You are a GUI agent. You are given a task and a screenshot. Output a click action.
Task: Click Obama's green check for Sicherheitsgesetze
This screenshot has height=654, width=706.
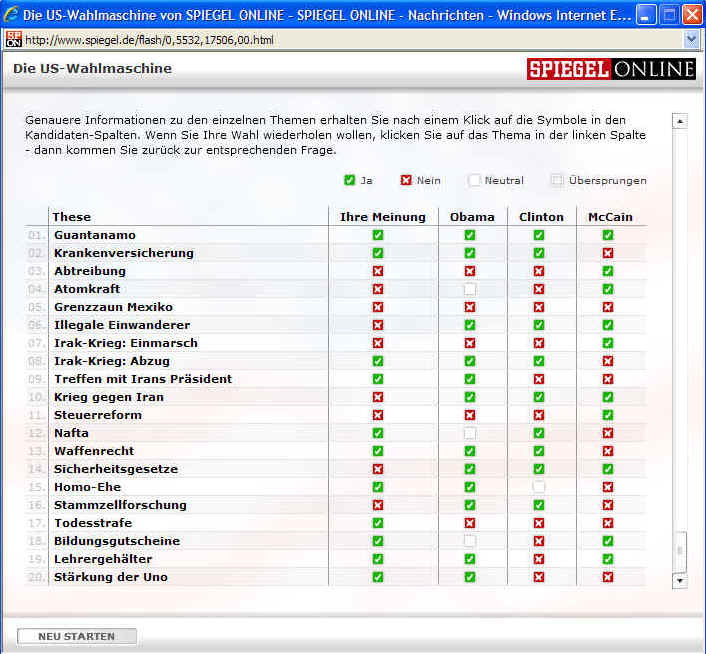click(470, 469)
